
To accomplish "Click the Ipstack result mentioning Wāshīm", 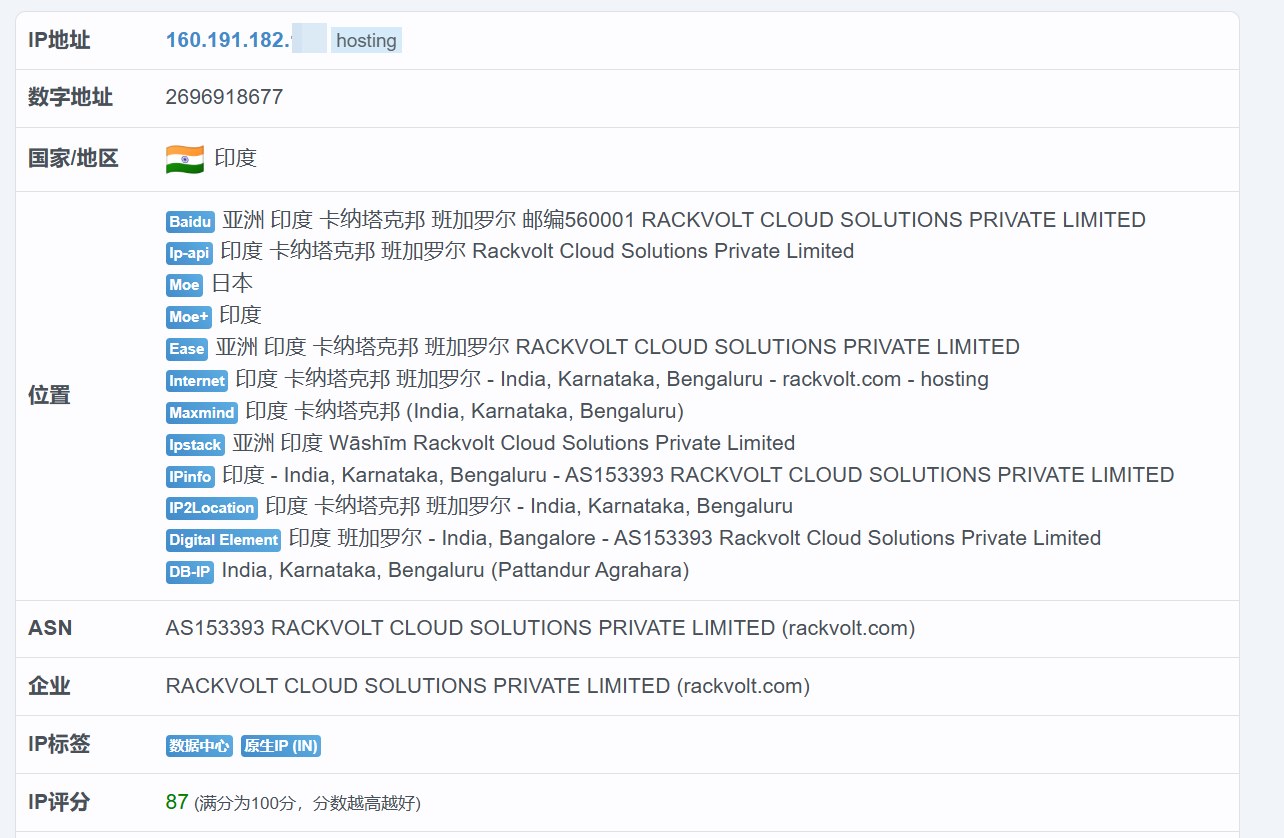I will tap(514, 443).
